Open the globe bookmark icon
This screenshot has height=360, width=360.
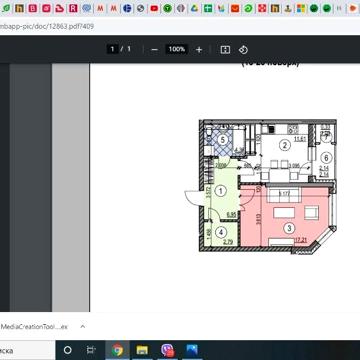click(x=141, y=9)
